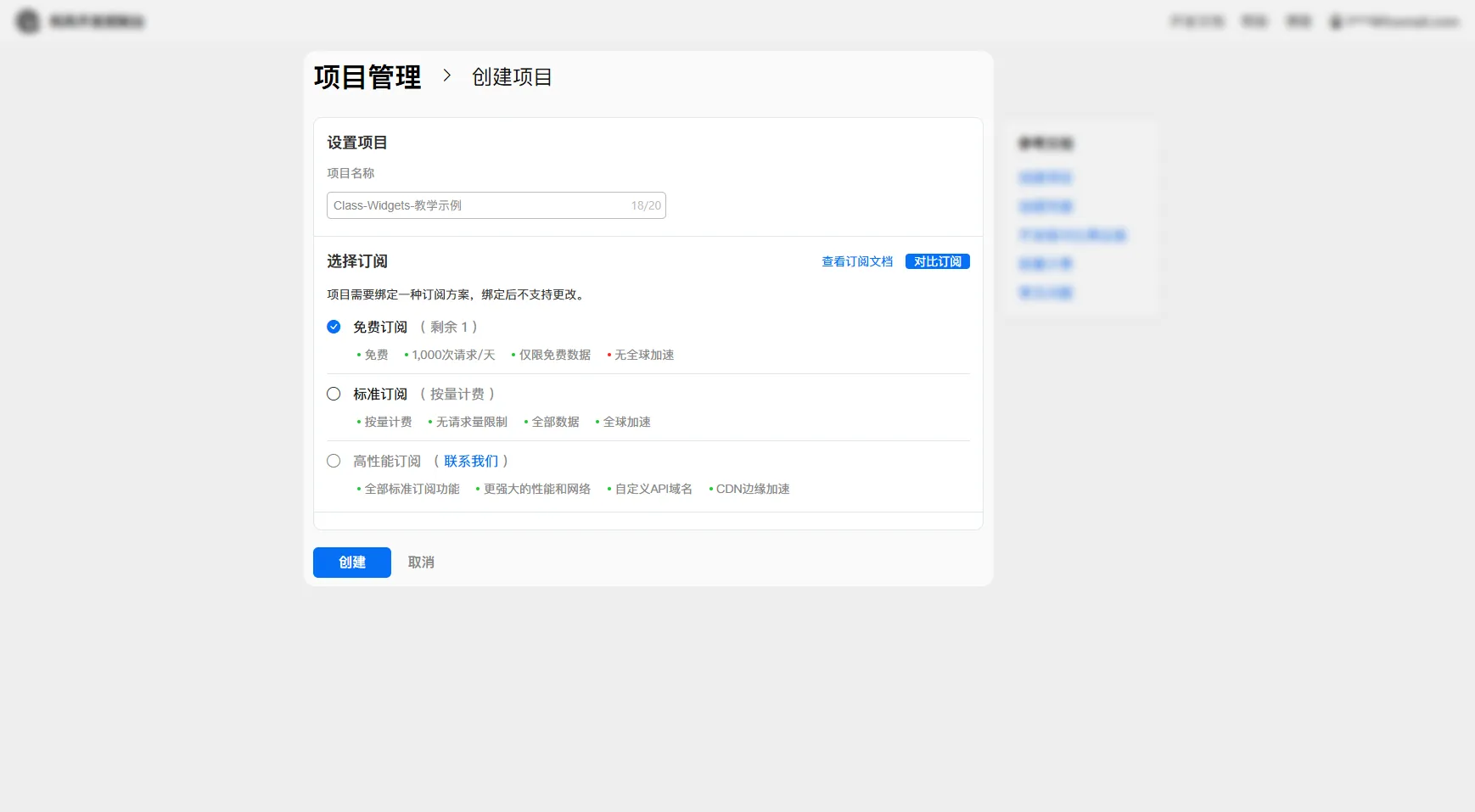1475x812 pixels.
Task: Click the last reference link in right sidebar
Action: pos(1045,291)
